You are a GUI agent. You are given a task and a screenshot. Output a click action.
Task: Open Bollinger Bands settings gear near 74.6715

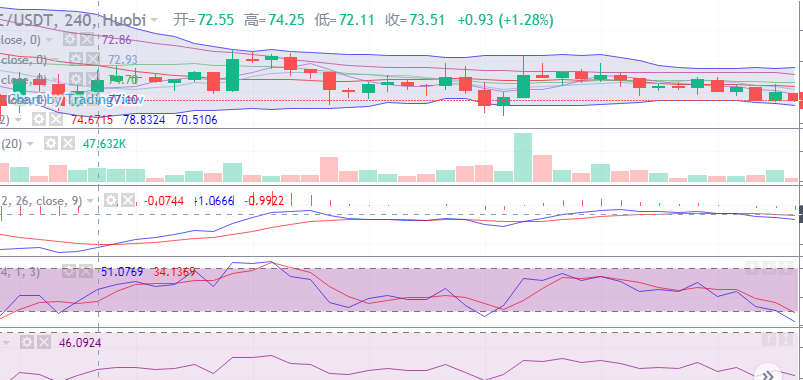click(39, 120)
